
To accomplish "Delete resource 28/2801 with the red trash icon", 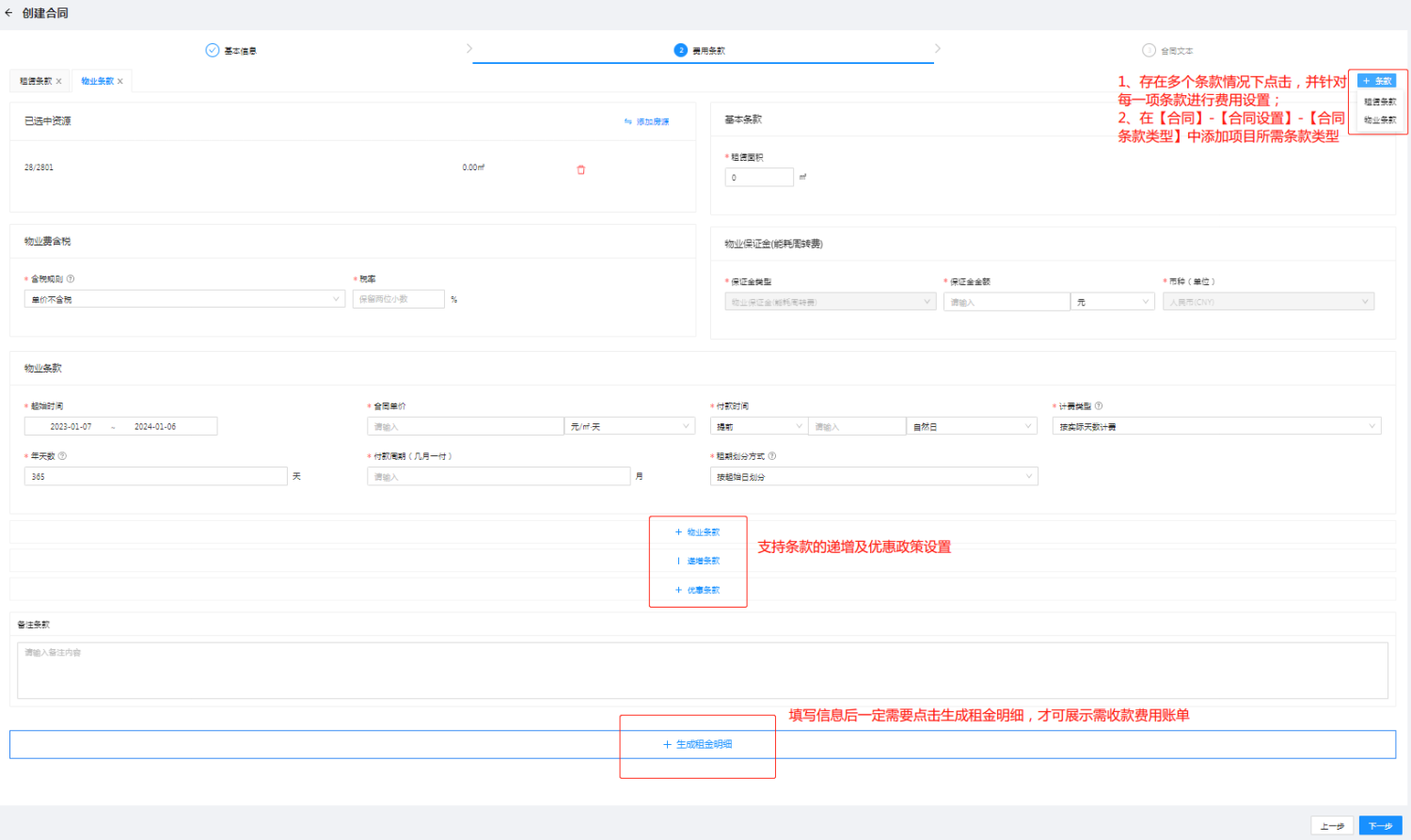I will pos(580,170).
